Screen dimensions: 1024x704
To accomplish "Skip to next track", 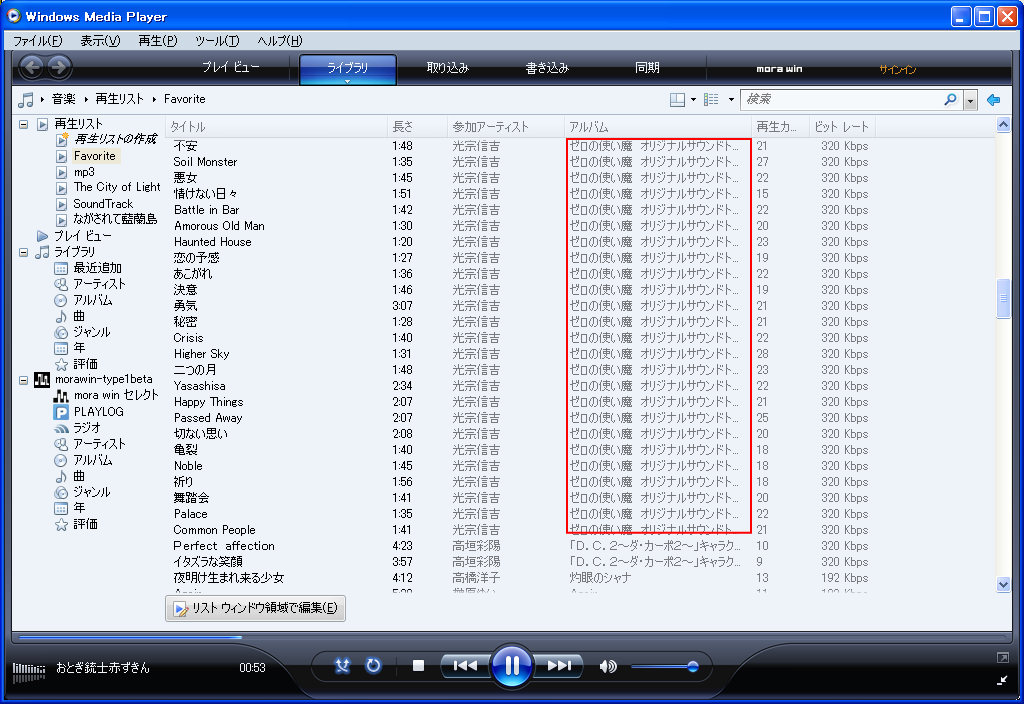I will 559,665.
